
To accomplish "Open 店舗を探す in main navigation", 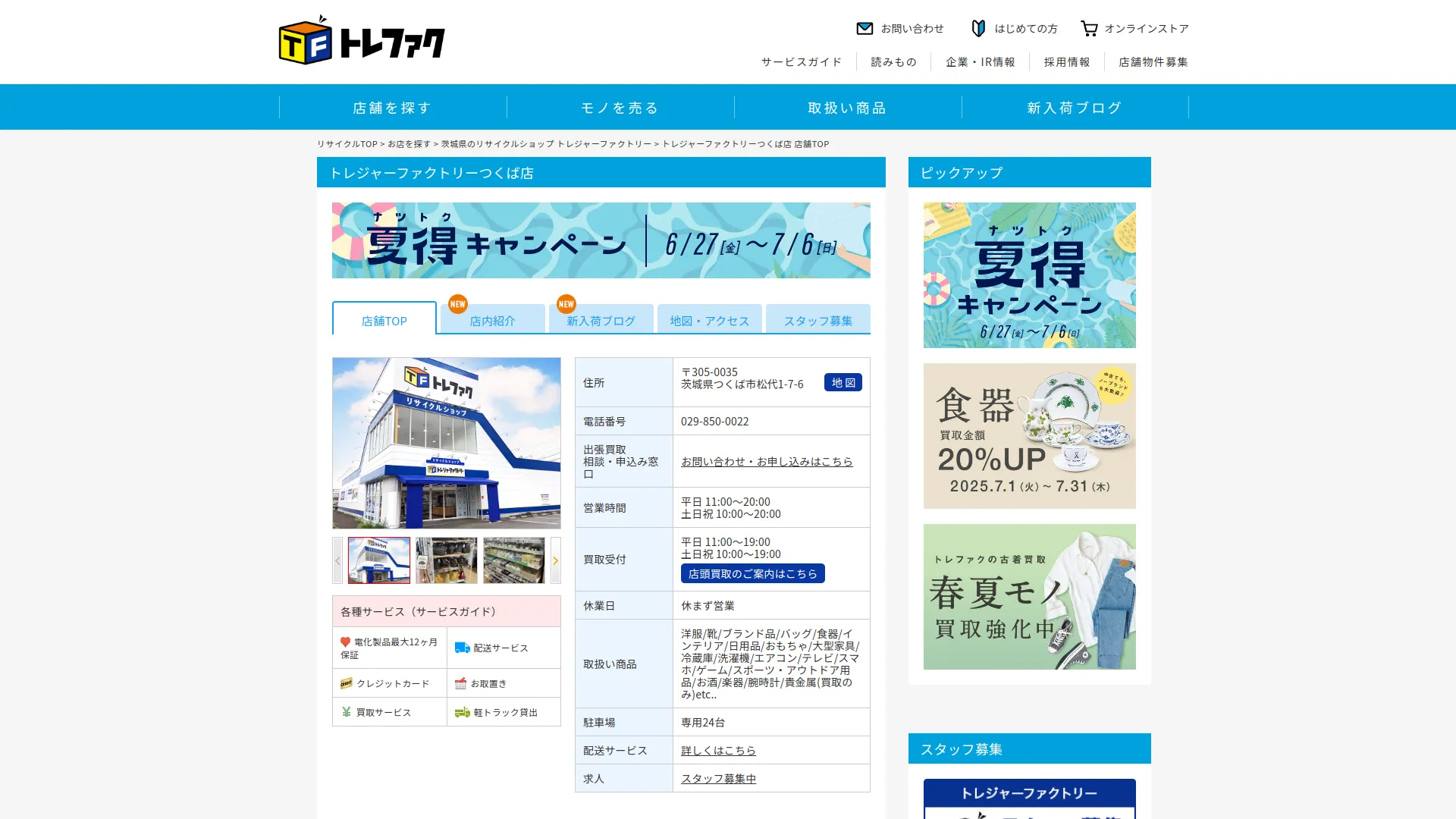I will coord(393,107).
